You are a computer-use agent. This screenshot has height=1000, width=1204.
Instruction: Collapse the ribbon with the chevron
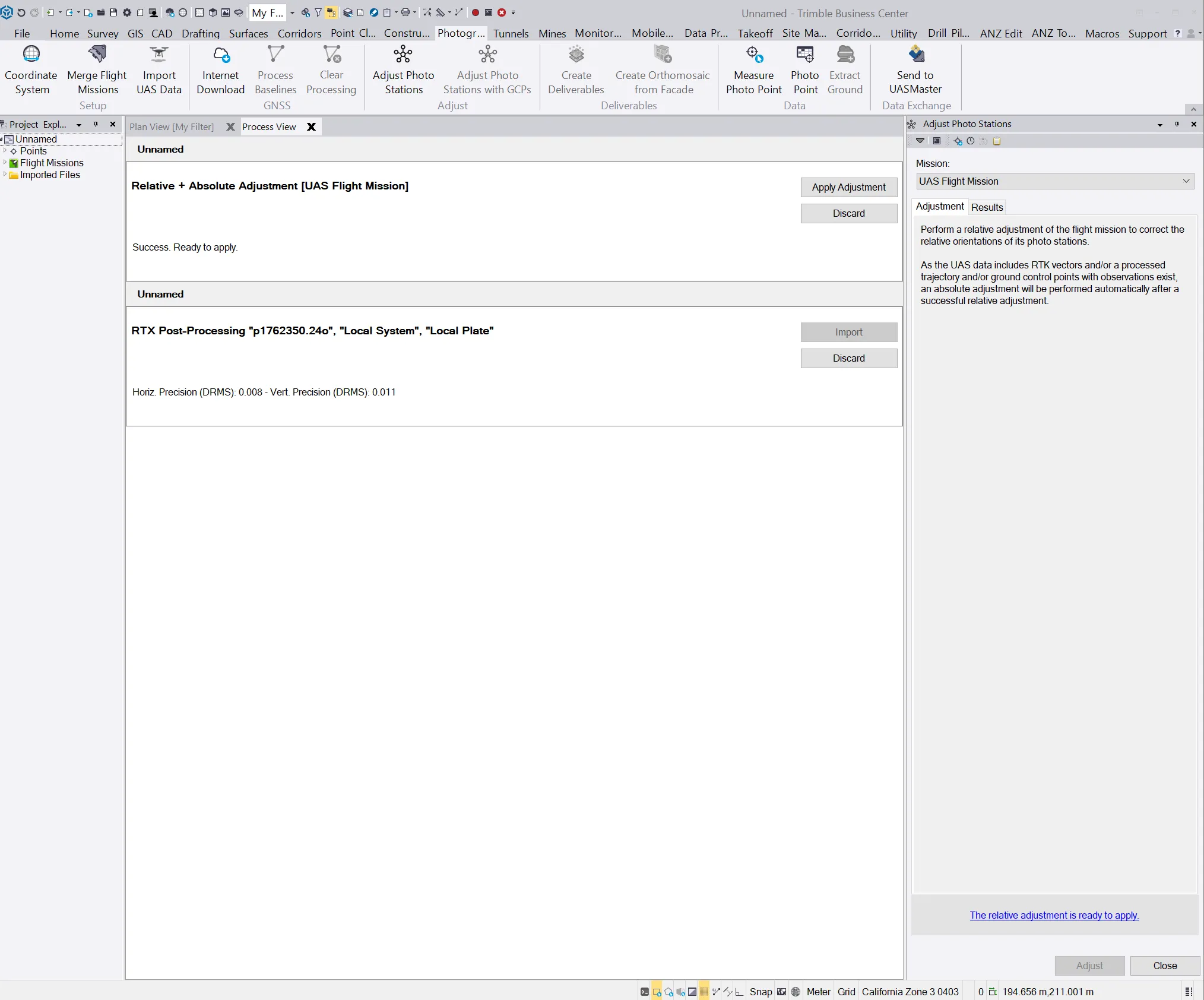point(1193,109)
